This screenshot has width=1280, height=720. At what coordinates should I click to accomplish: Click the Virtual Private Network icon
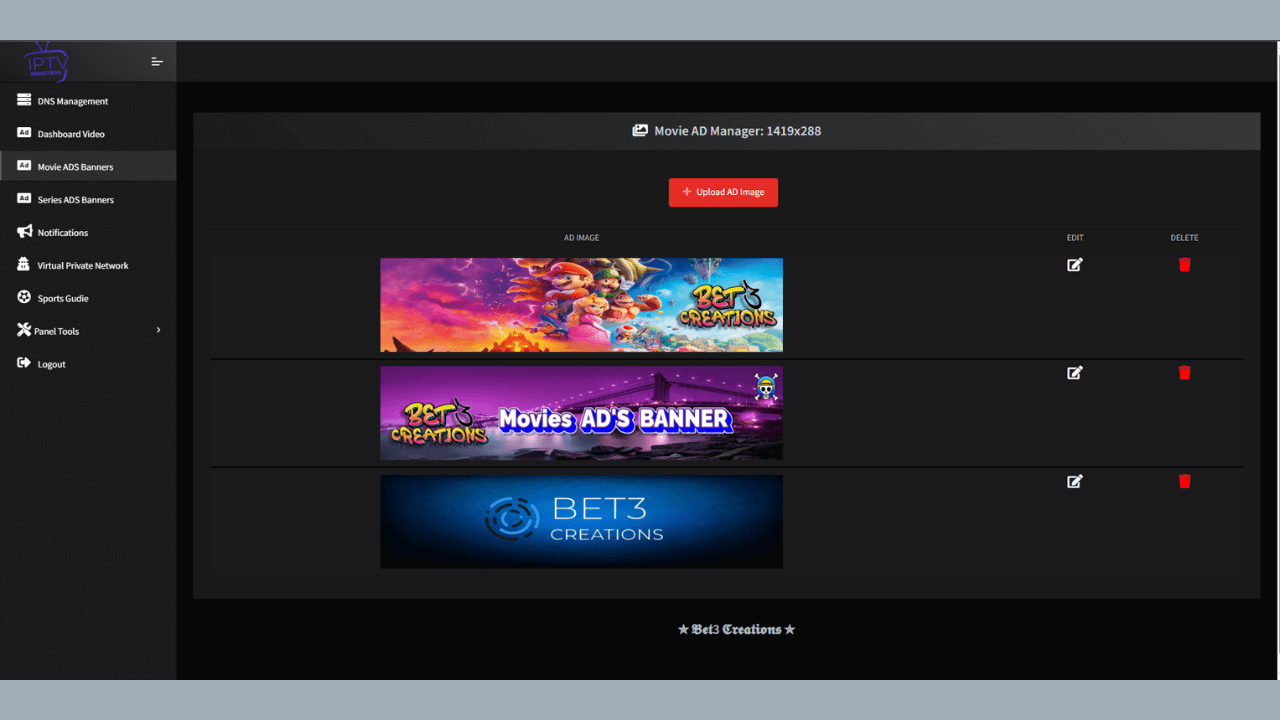click(24, 265)
